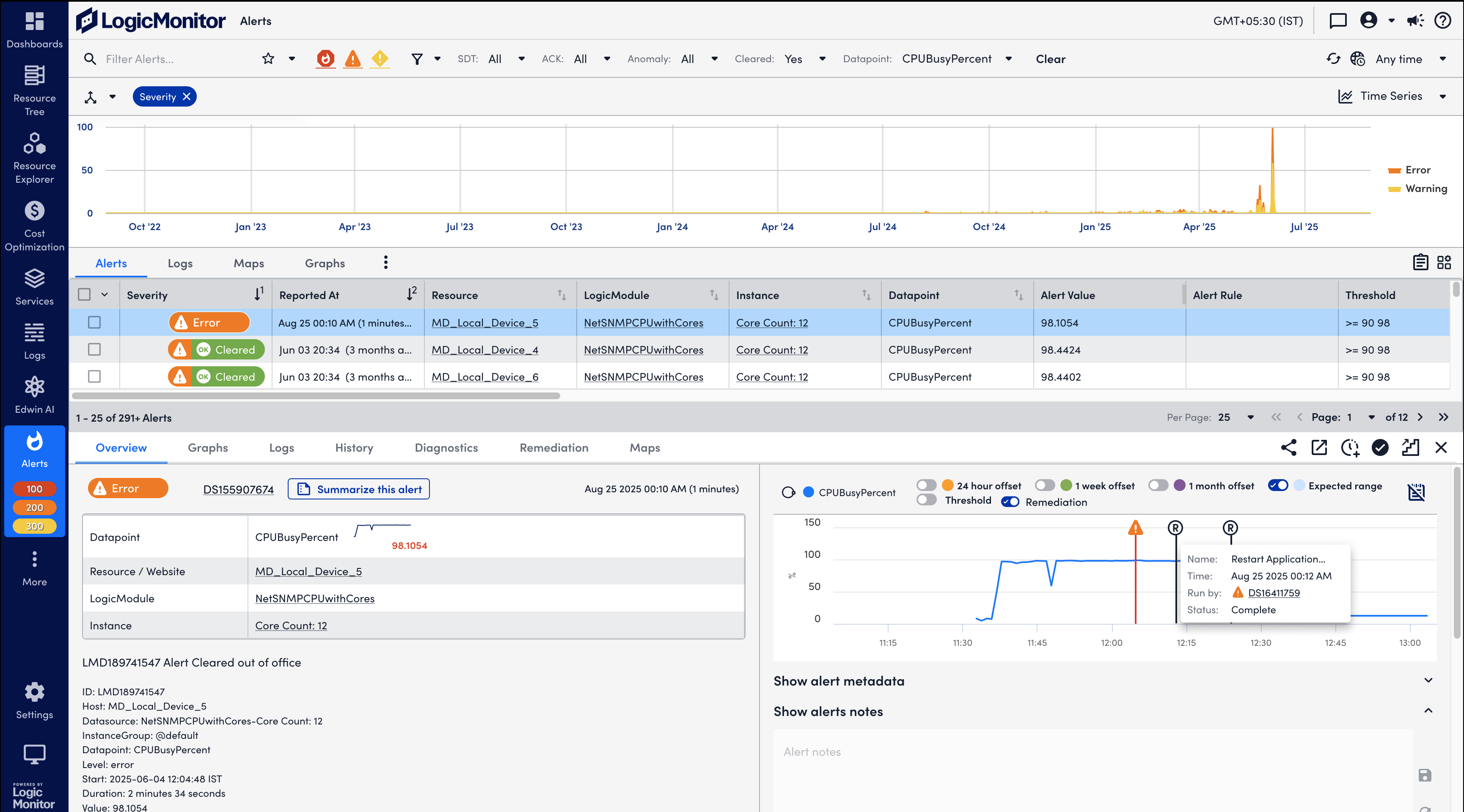Escalate the selected alert

coord(1411,448)
